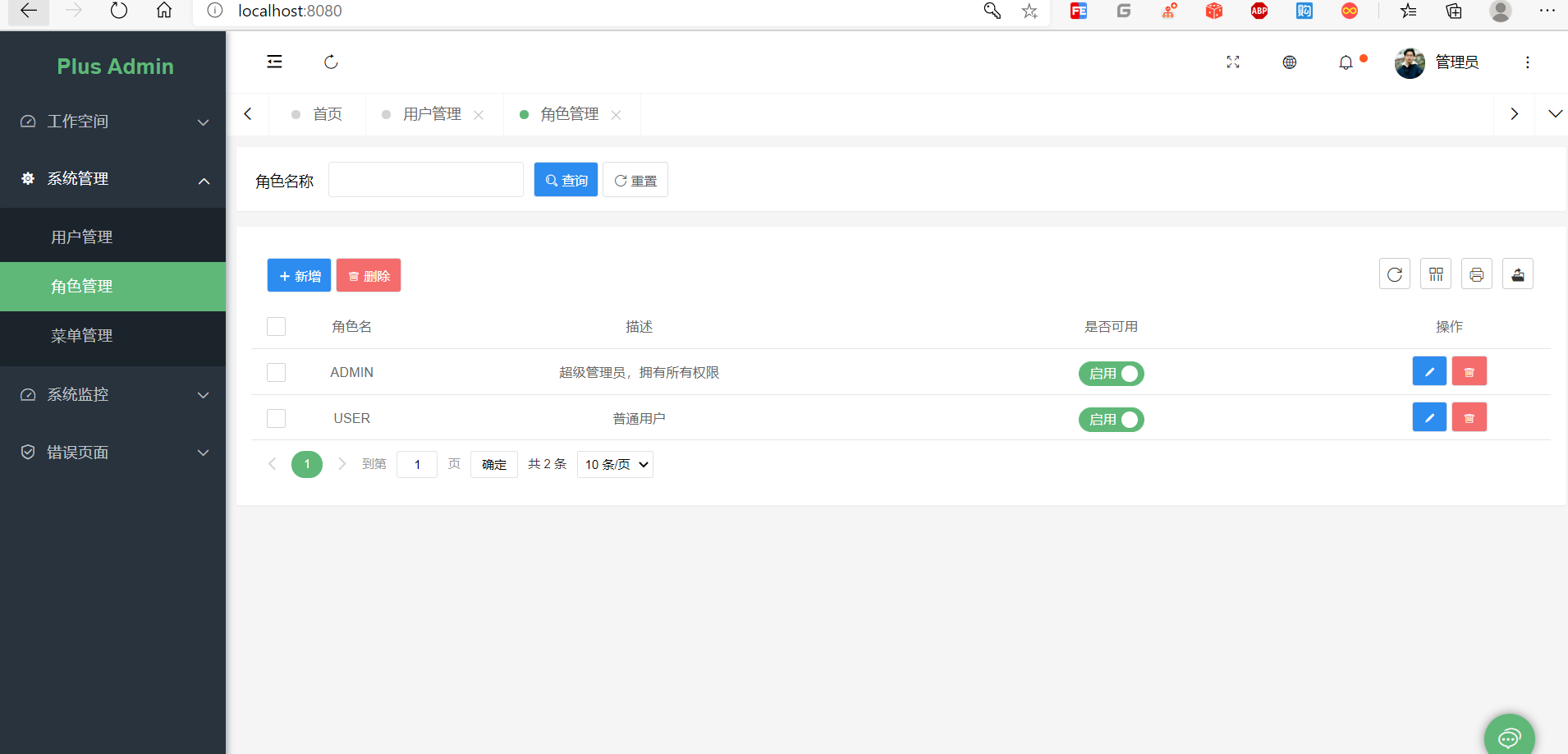The image size is (1568, 754).
Task: Click the 管理员 avatar picture
Action: tap(1410, 62)
